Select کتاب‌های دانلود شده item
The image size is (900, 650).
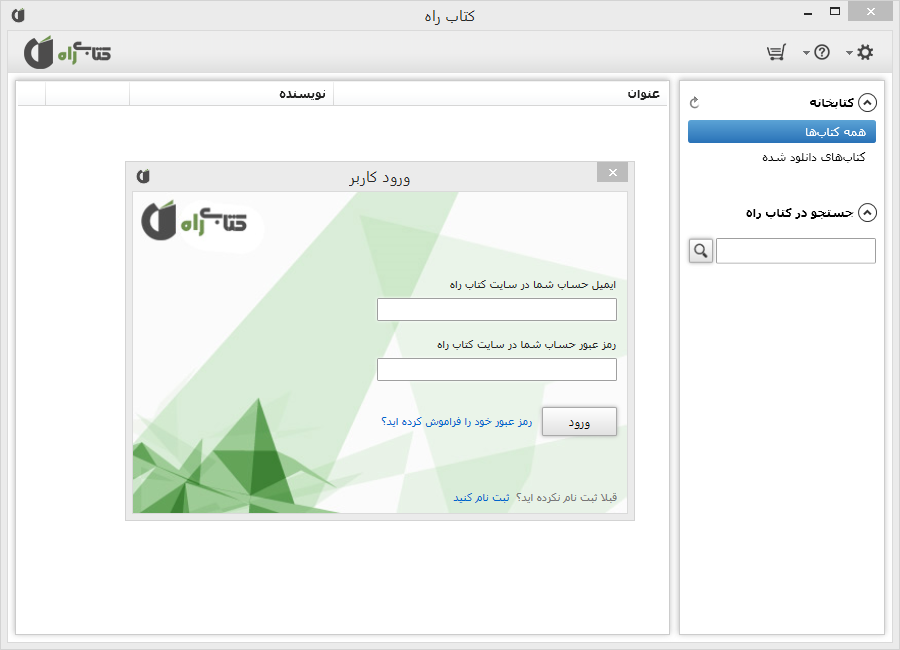click(813, 157)
